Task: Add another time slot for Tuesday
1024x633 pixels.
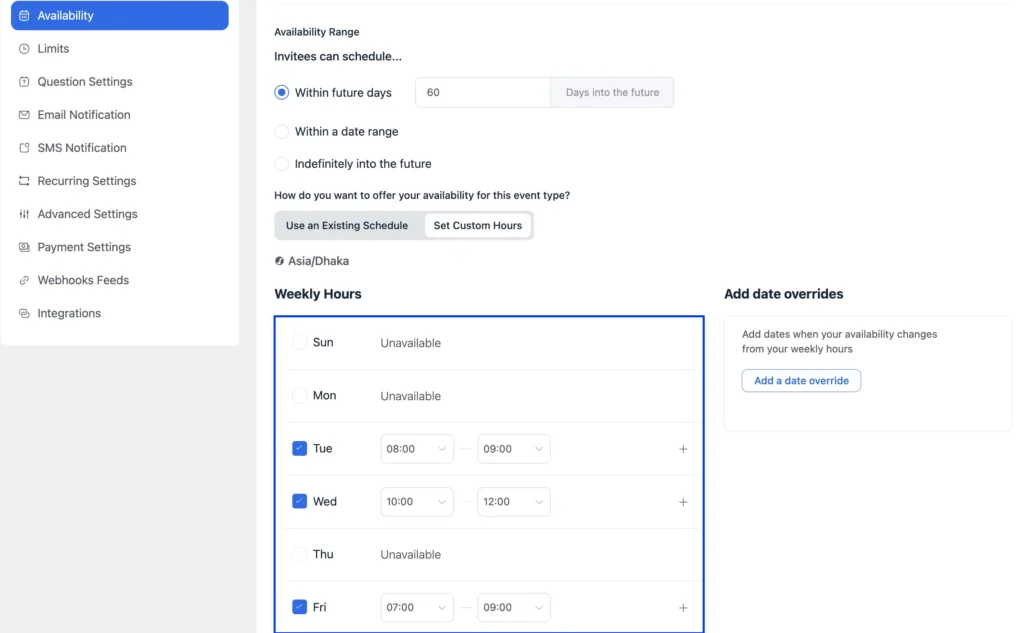Action: pos(683,449)
